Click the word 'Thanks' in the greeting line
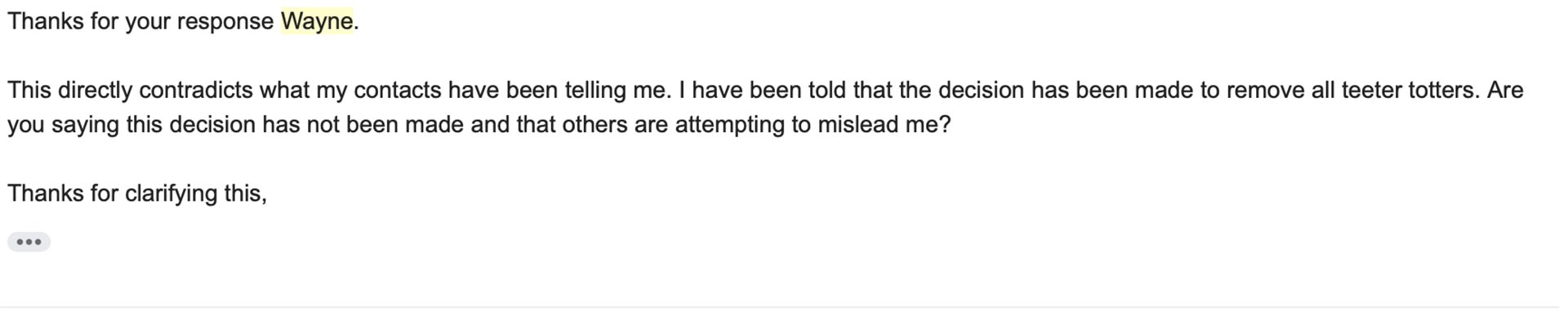The width and height of the screenshot is (1568, 328). [46, 21]
